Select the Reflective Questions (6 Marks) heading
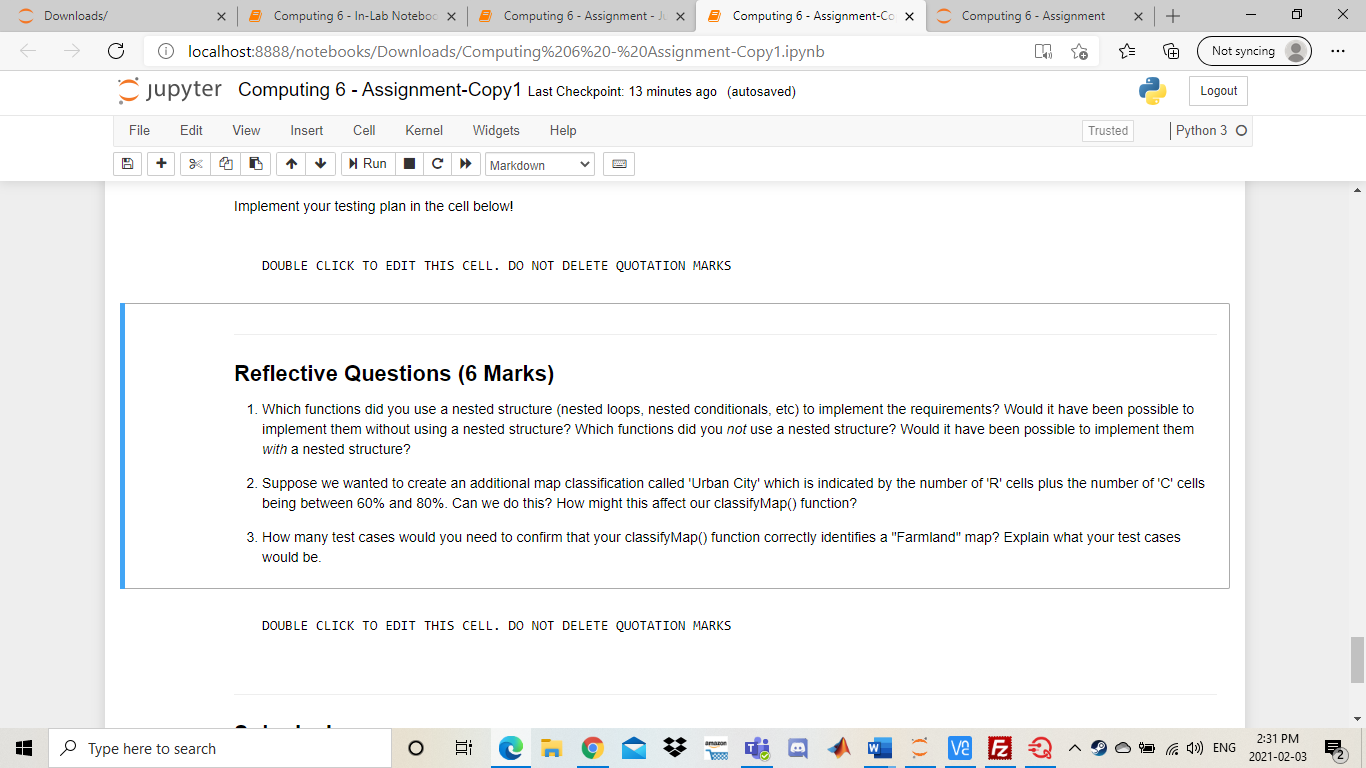Screen dimensions: 1366x768 click(x=394, y=373)
